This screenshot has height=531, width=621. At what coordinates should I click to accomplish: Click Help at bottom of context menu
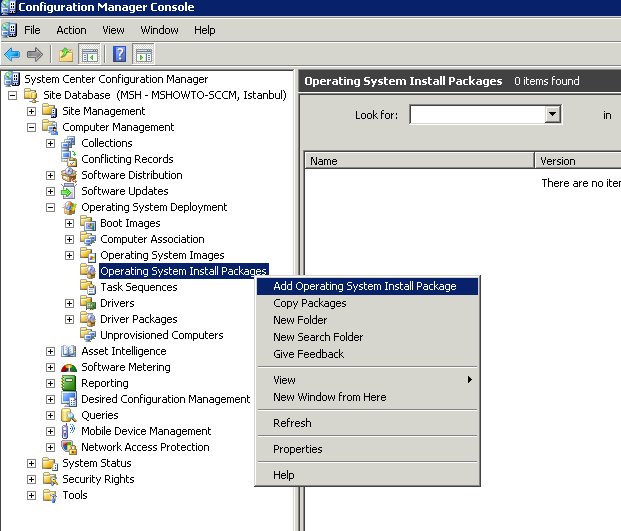pyautogui.click(x=368, y=475)
